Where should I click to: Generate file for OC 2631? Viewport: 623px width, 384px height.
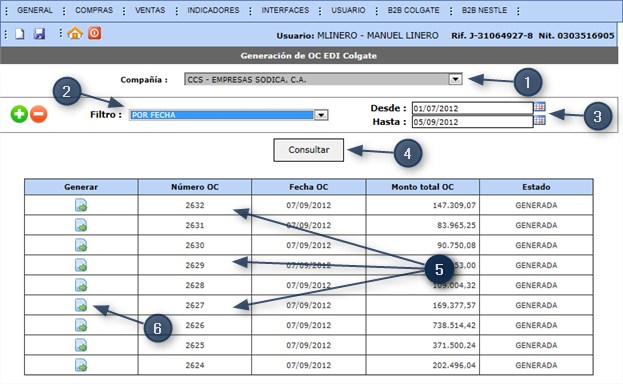click(x=81, y=225)
